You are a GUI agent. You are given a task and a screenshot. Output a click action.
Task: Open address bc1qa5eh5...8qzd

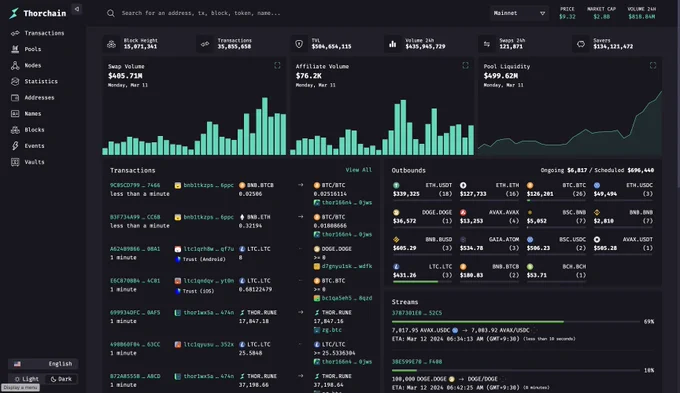pyautogui.click(x=347, y=298)
